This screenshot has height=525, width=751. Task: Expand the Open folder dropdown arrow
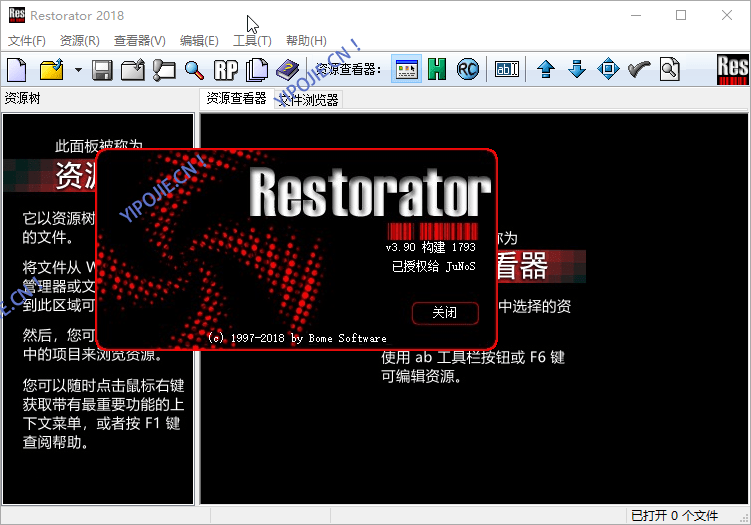[77, 70]
